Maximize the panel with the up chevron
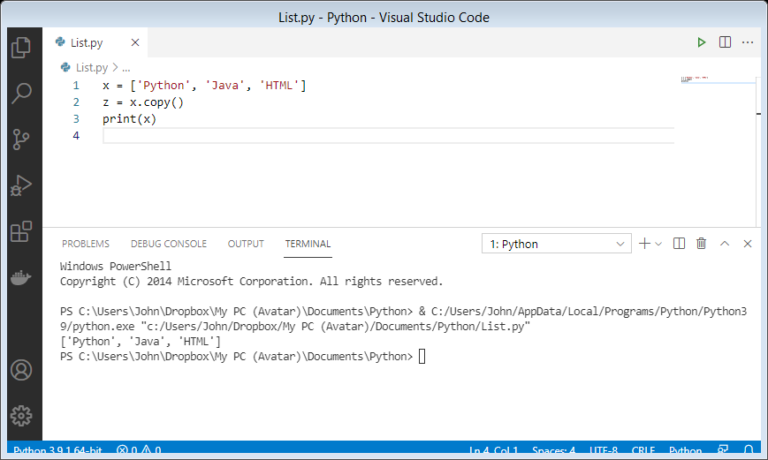This screenshot has height=460, width=768. click(x=724, y=243)
